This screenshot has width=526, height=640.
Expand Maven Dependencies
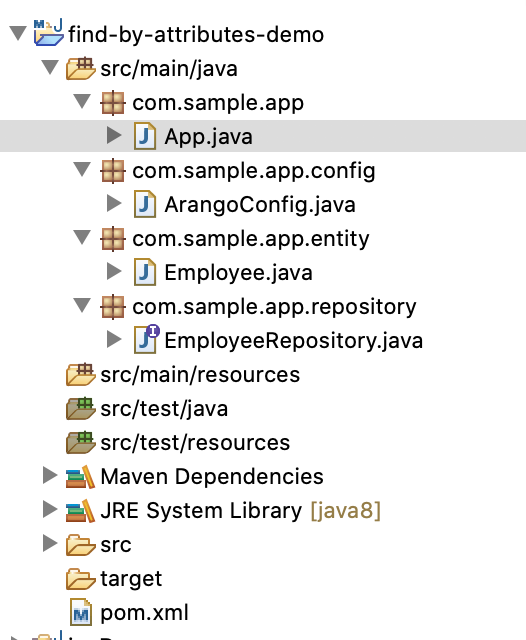[x=50, y=476]
